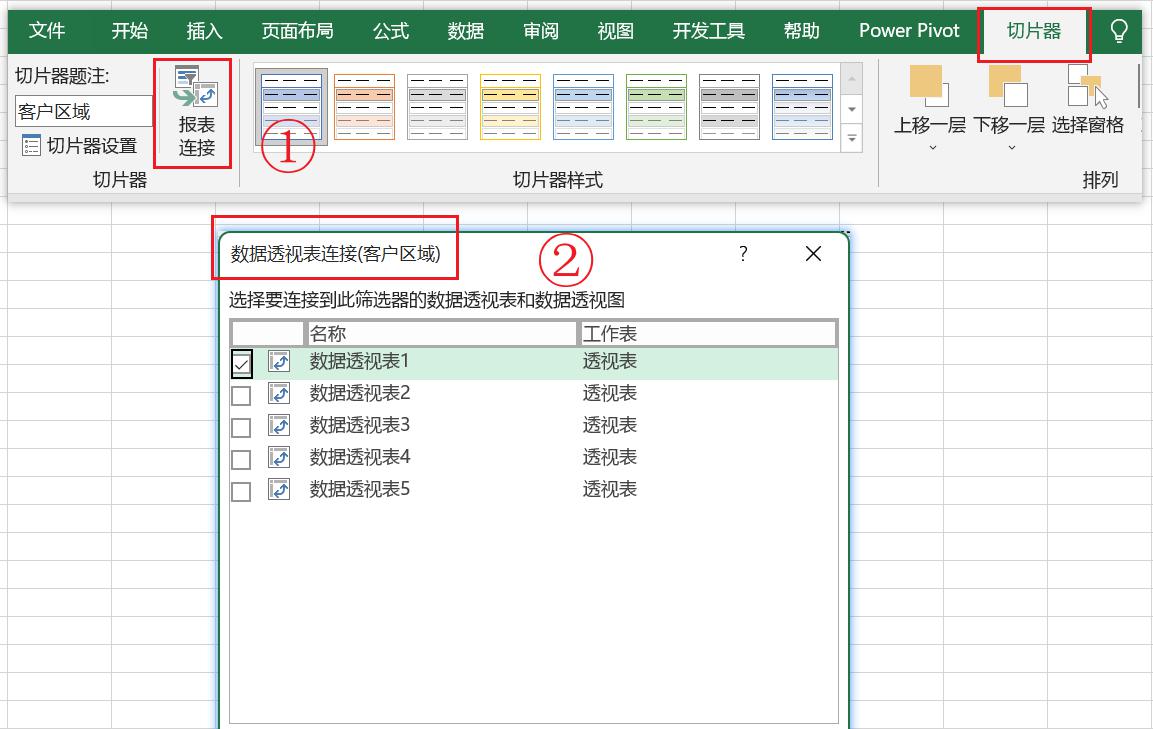Switch to the 视图 tab

tap(615, 31)
